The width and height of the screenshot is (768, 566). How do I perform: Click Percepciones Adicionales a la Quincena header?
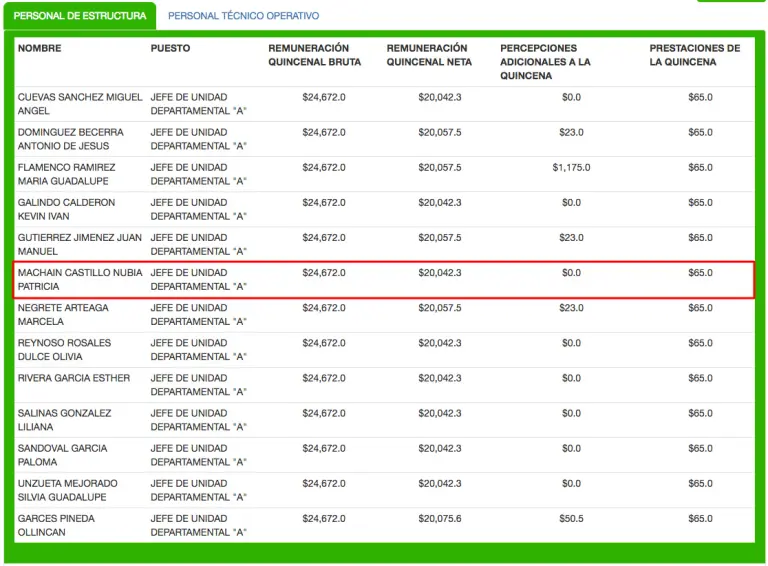(545, 62)
